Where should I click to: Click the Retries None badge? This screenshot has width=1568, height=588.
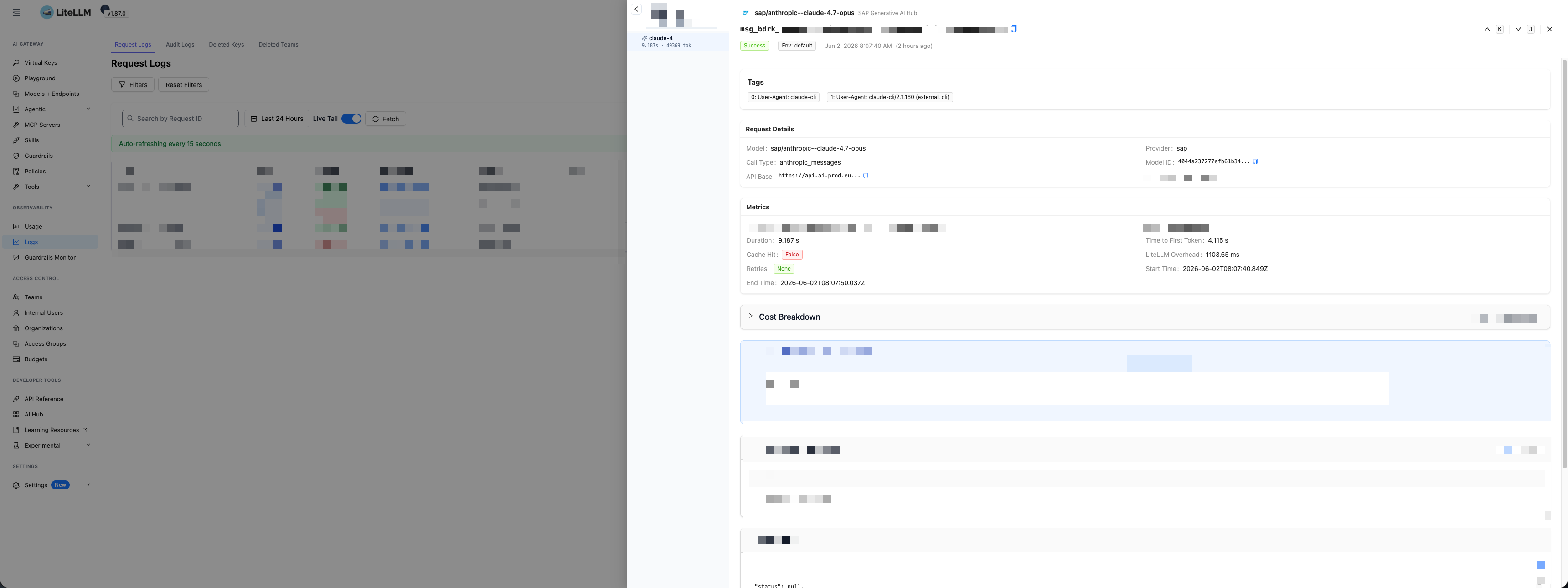(784, 269)
